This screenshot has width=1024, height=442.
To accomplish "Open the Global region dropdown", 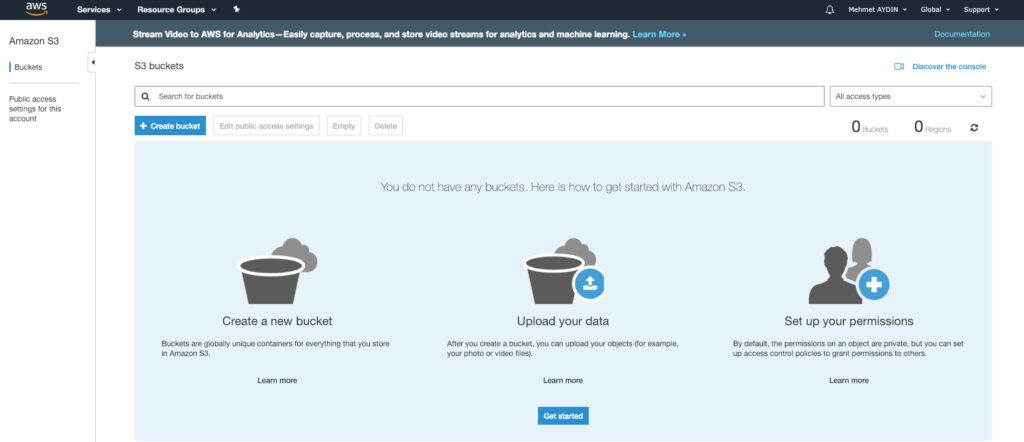I will click(x=935, y=10).
